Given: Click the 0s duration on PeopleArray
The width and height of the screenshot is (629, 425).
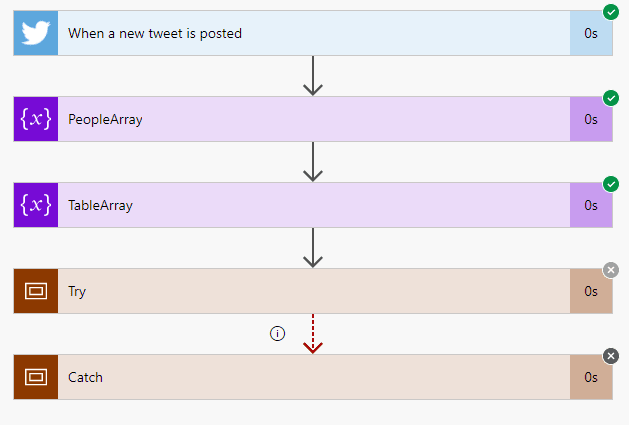Looking at the screenshot, I should pyautogui.click(x=591, y=120).
